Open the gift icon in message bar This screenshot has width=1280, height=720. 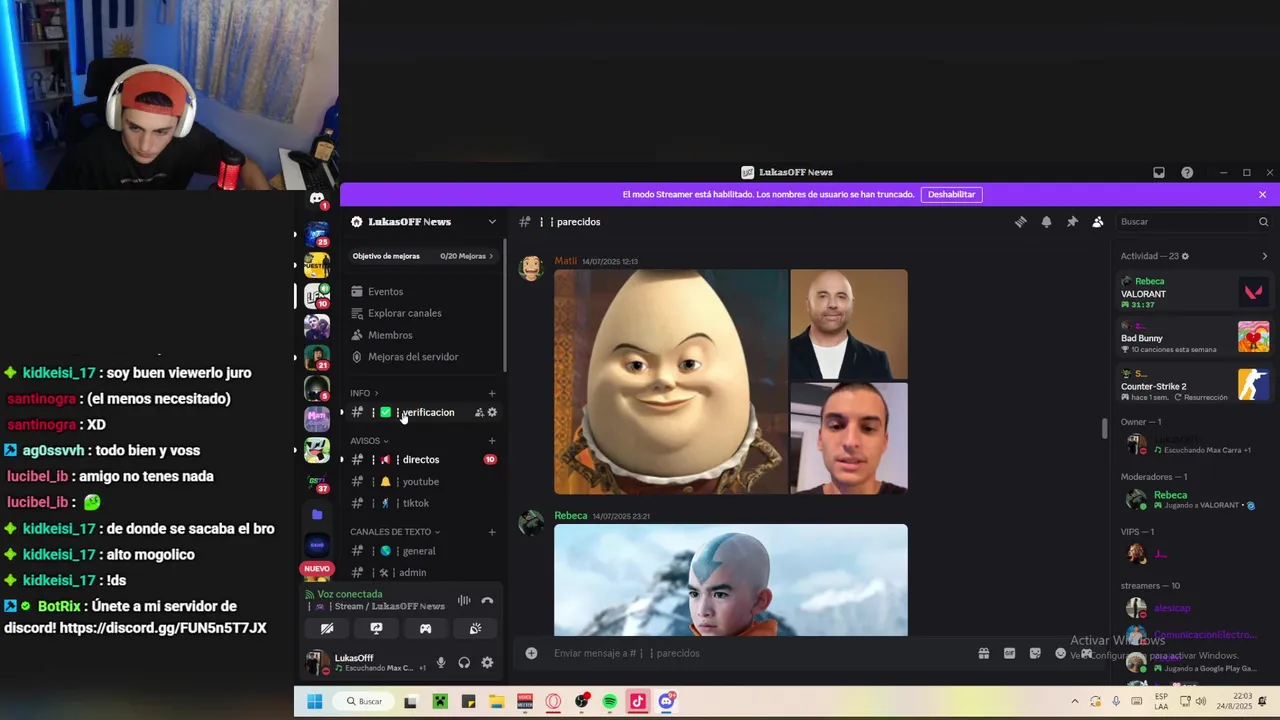click(x=984, y=653)
